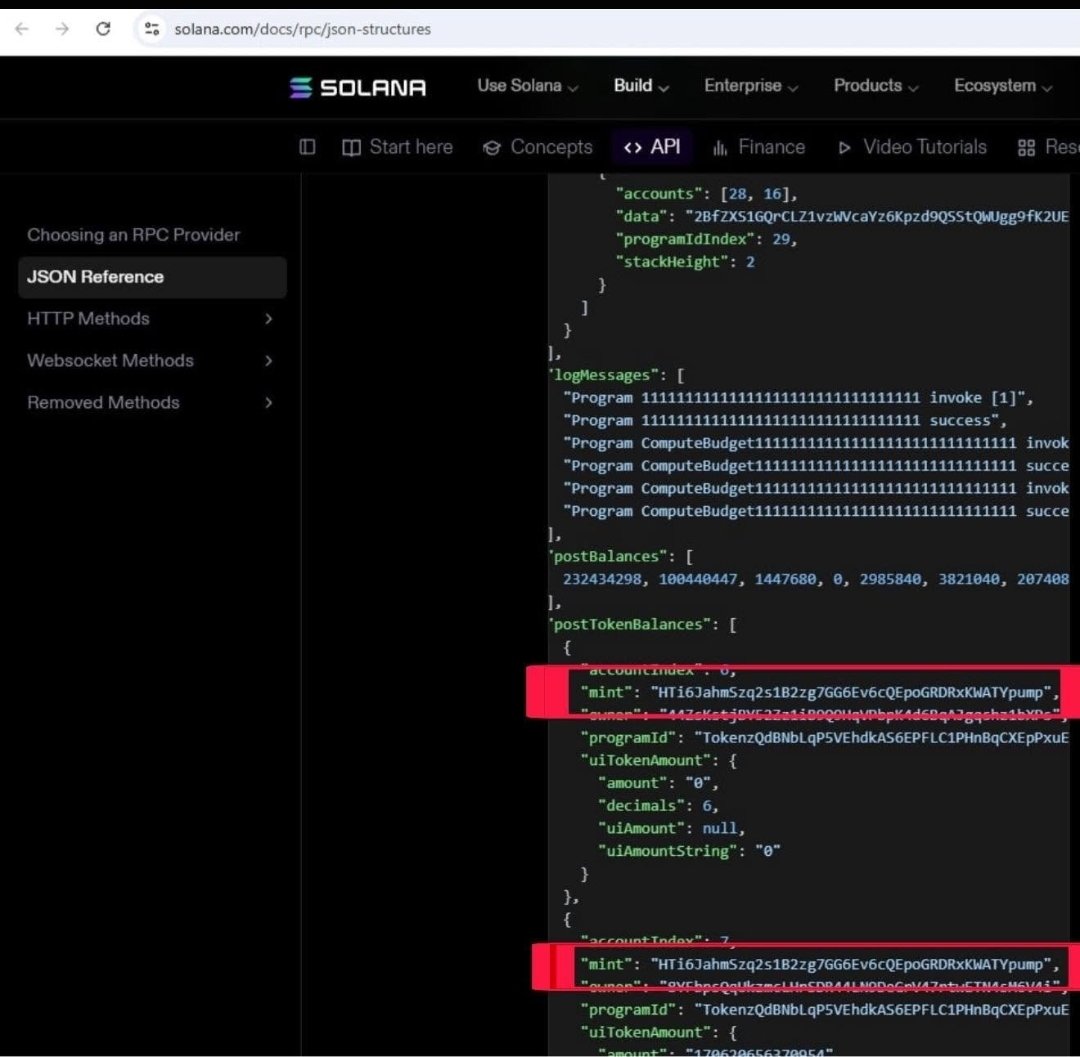Open the Video Tutorials tab
Viewport: 1080px width, 1057px height.
click(x=912, y=147)
